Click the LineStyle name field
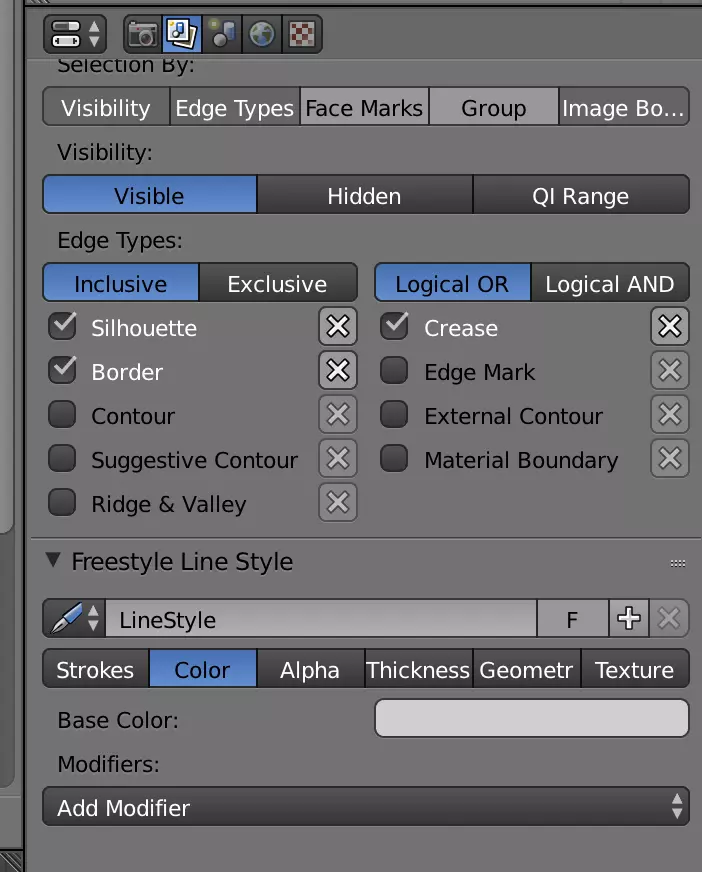This screenshot has height=872, width=702. tap(320, 619)
